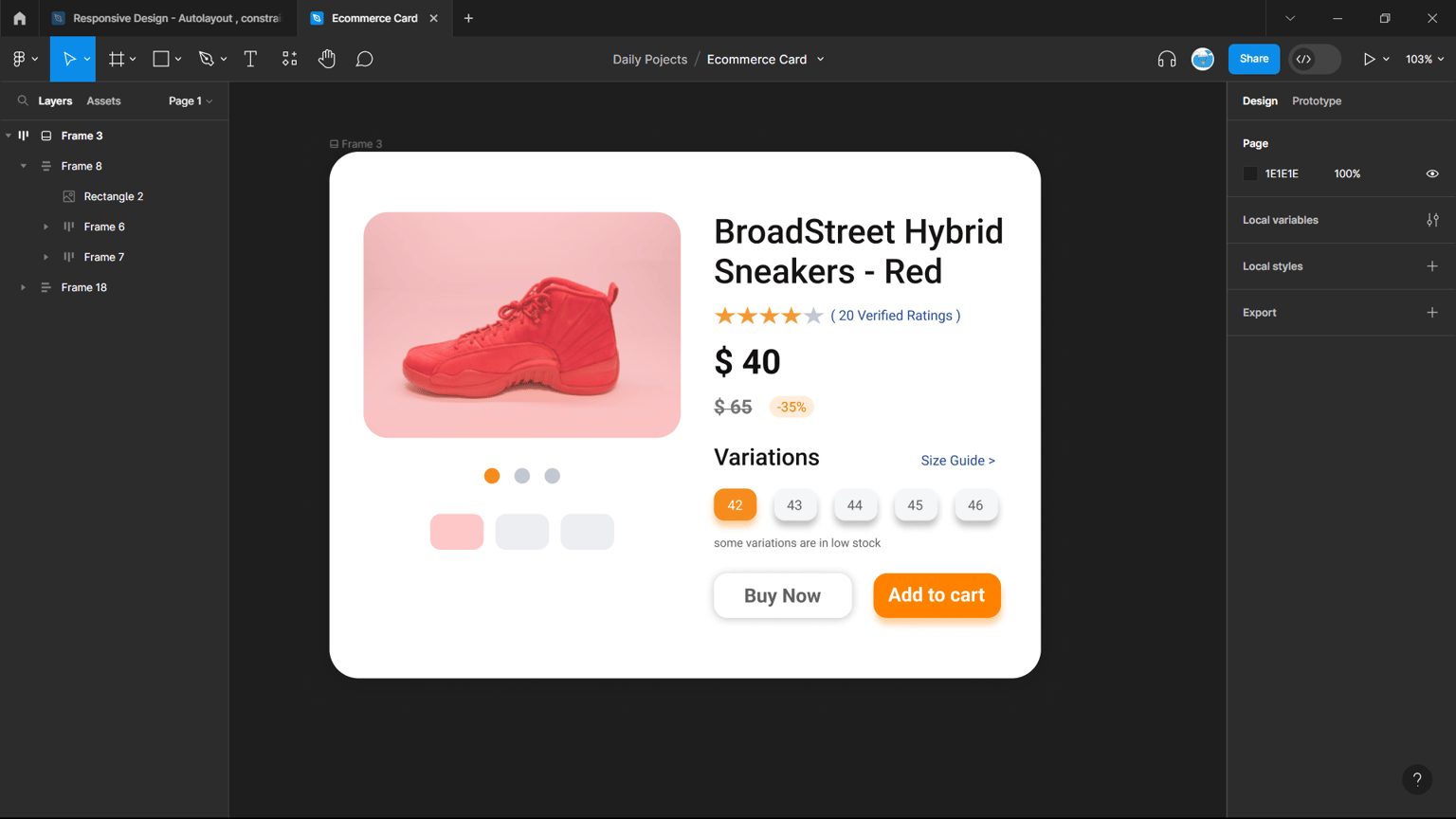Click the Rectangle 2 image layer icon
Image resolution: width=1456 pixels, height=819 pixels.
[69, 196]
